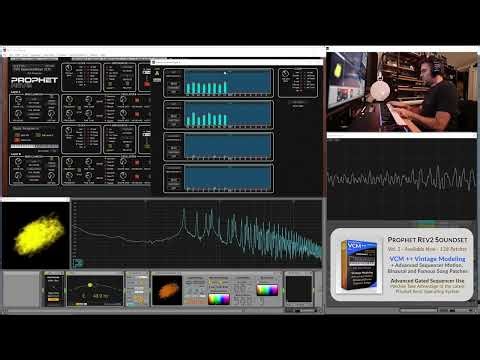Turn the first upper knob in Layer A oscillator section
The height and width of the screenshot is (360, 480).
69,100
